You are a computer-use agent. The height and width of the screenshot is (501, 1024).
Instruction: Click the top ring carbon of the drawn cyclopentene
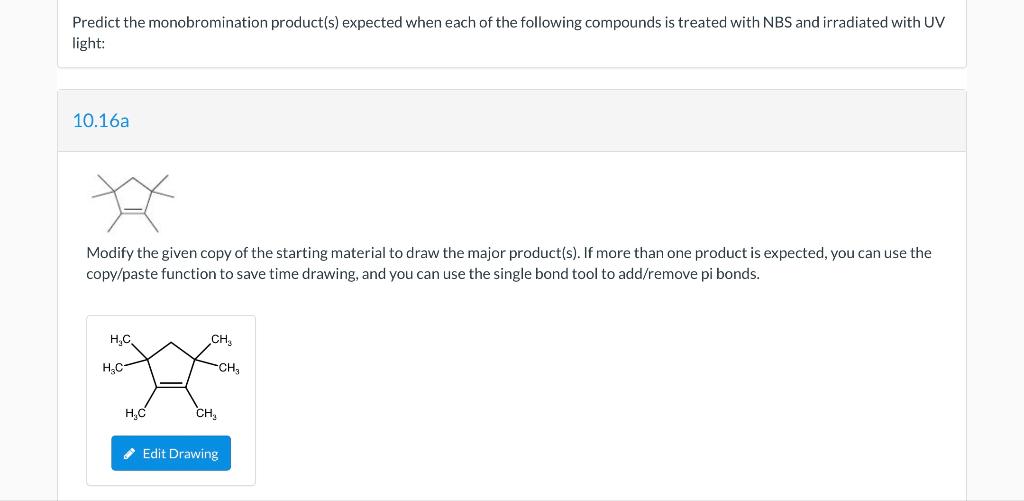(x=171, y=342)
